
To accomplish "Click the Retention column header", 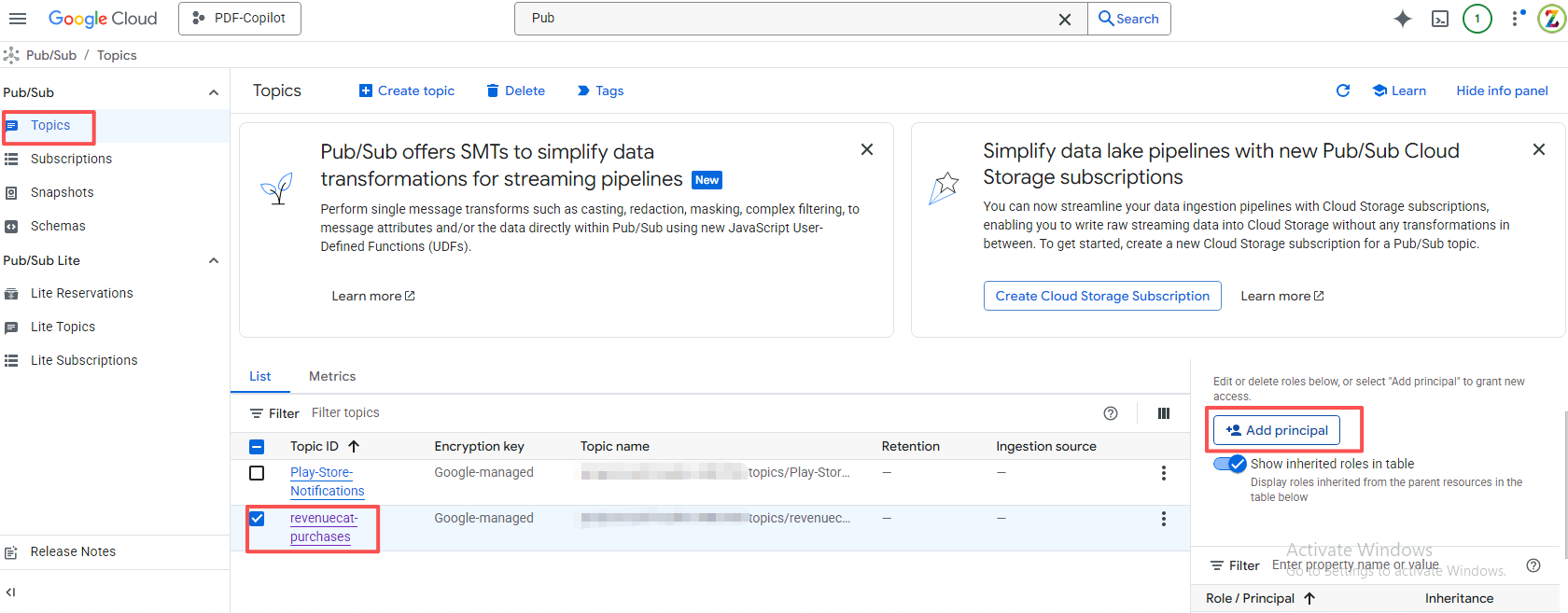I will coord(910,446).
